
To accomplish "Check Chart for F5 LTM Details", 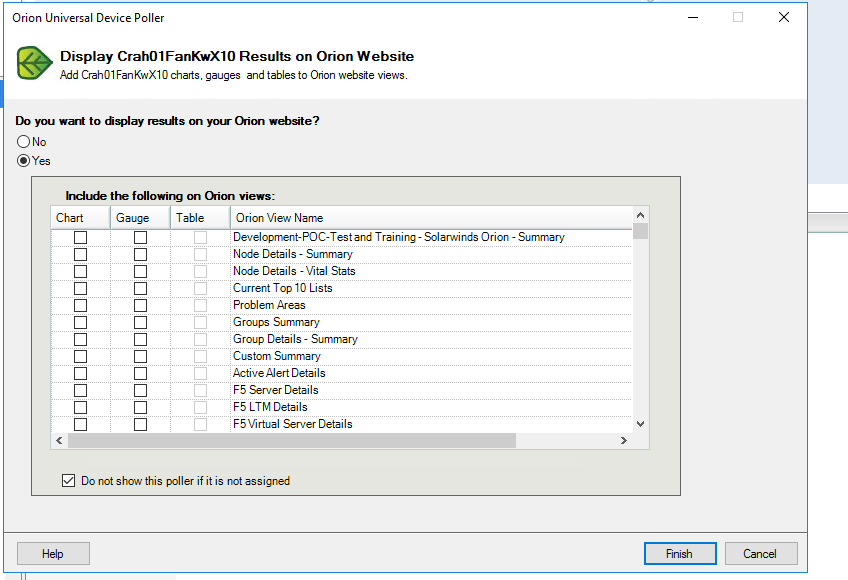I will pos(81,407).
